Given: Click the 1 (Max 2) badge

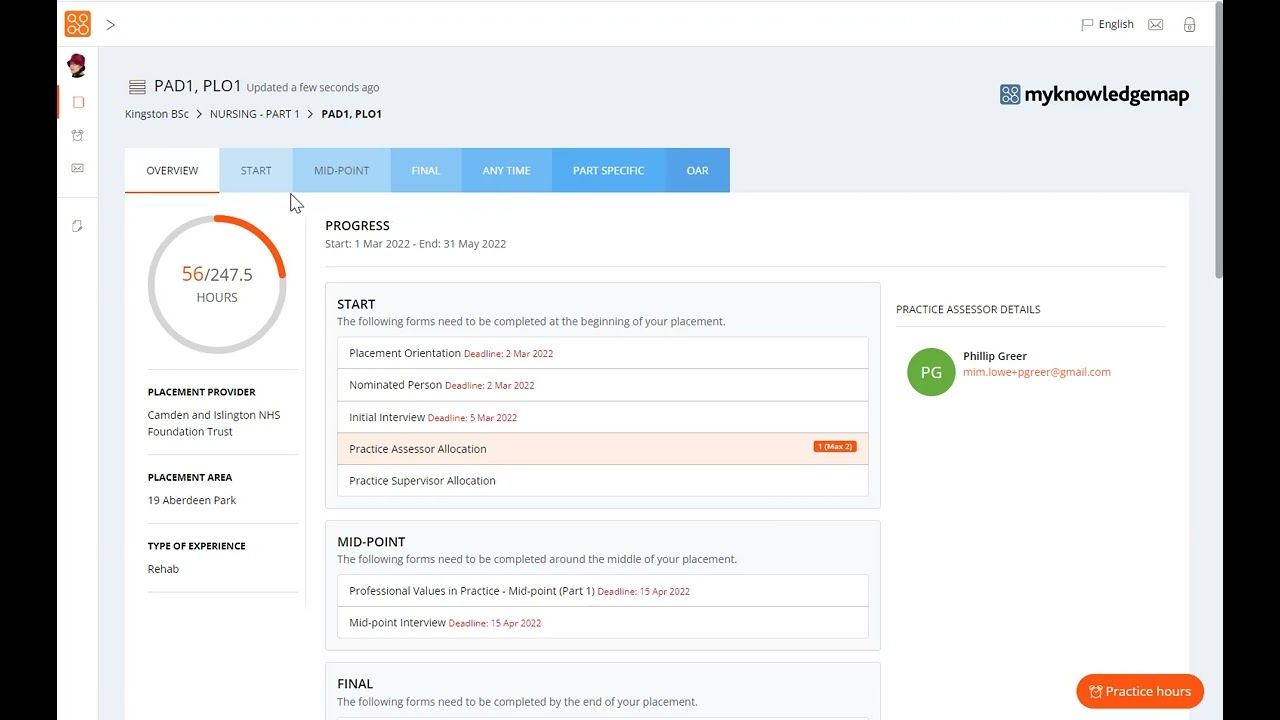Looking at the screenshot, I should [835, 447].
